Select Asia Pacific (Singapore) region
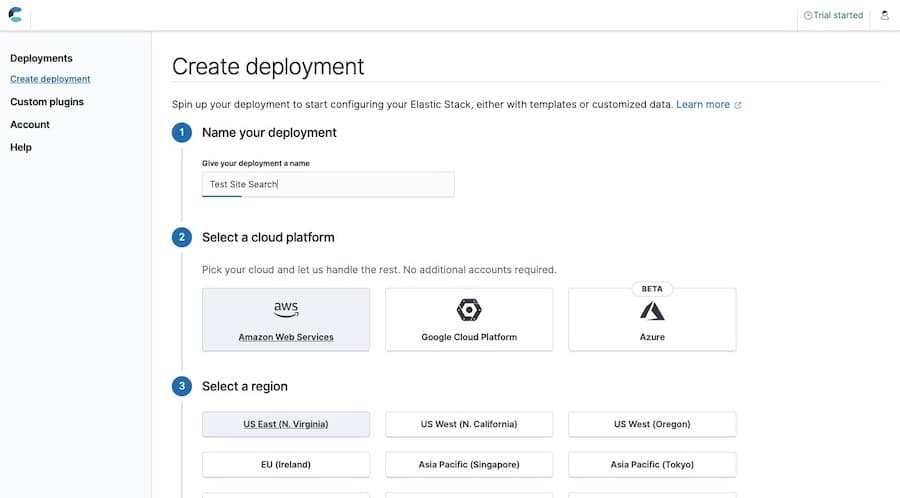 point(469,464)
